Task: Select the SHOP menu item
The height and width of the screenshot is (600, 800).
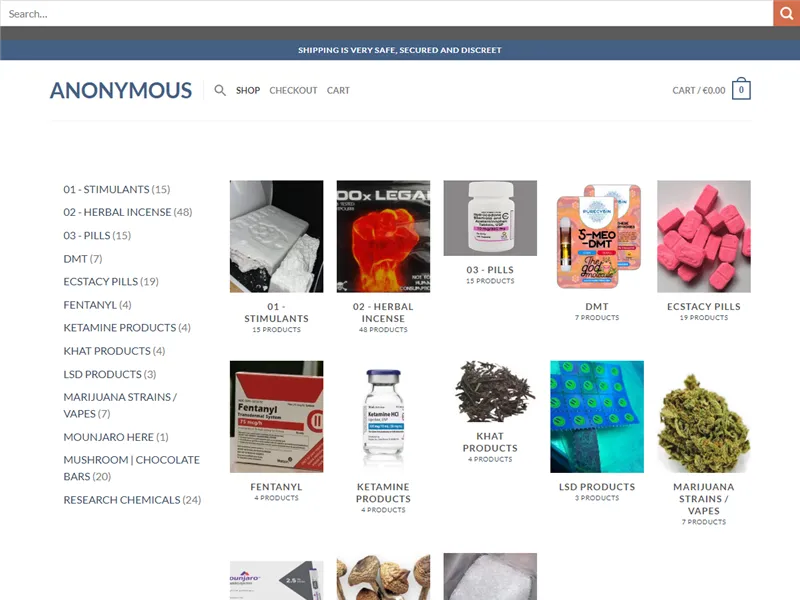Action: [247, 90]
